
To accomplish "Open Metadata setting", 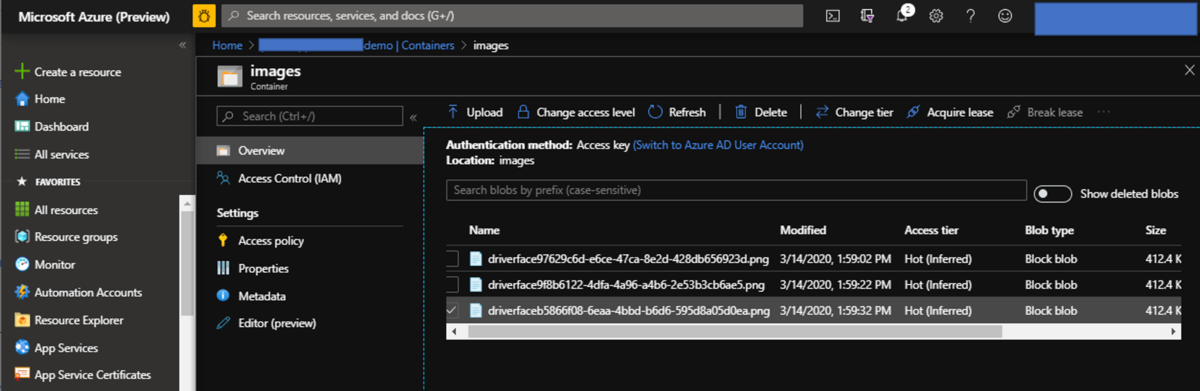I will (x=250, y=296).
